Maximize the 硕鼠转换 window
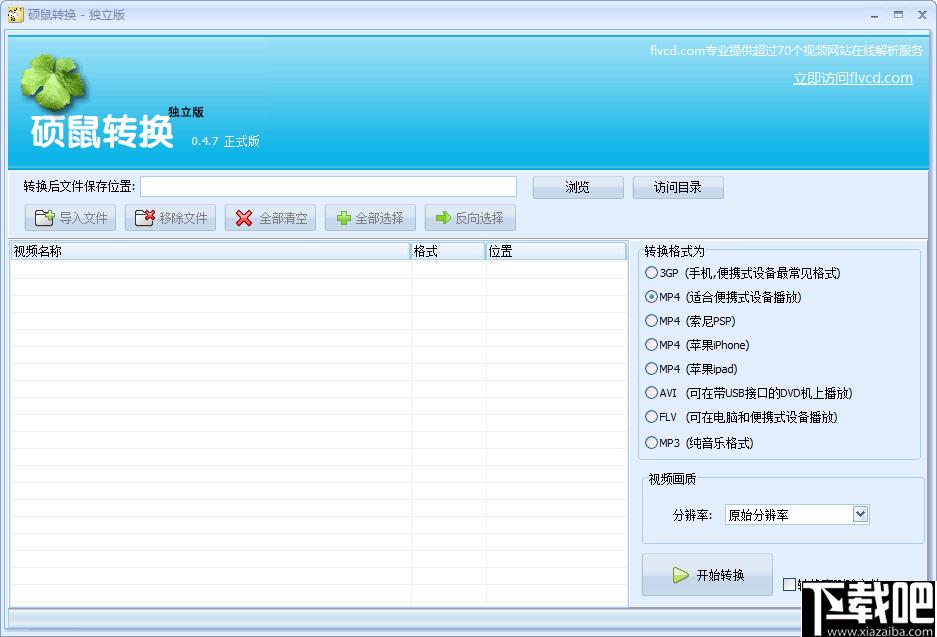937x637 pixels. [898, 16]
